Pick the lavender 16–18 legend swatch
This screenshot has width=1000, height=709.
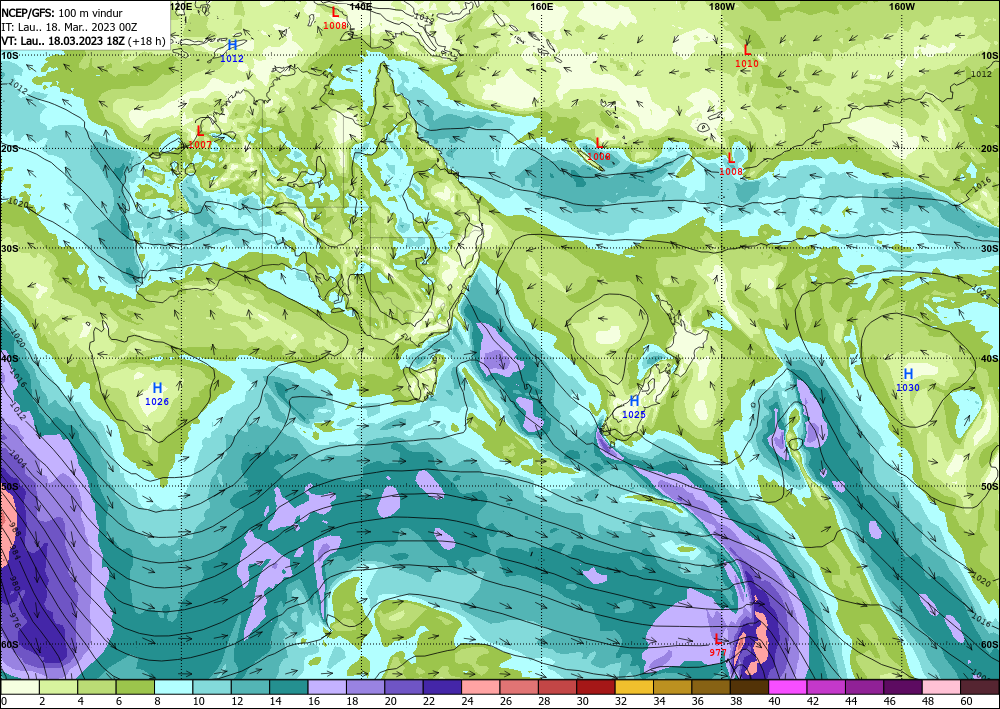(327, 687)
